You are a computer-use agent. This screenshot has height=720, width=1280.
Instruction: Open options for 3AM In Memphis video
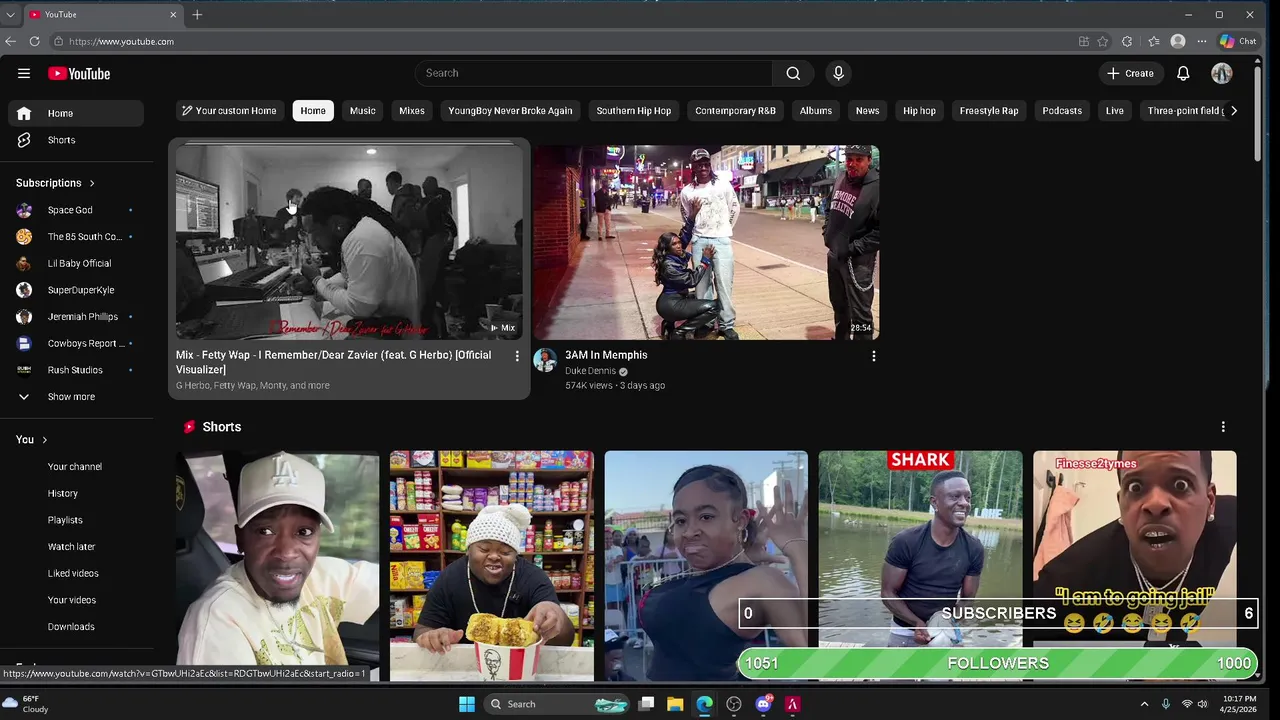point(874,356)
